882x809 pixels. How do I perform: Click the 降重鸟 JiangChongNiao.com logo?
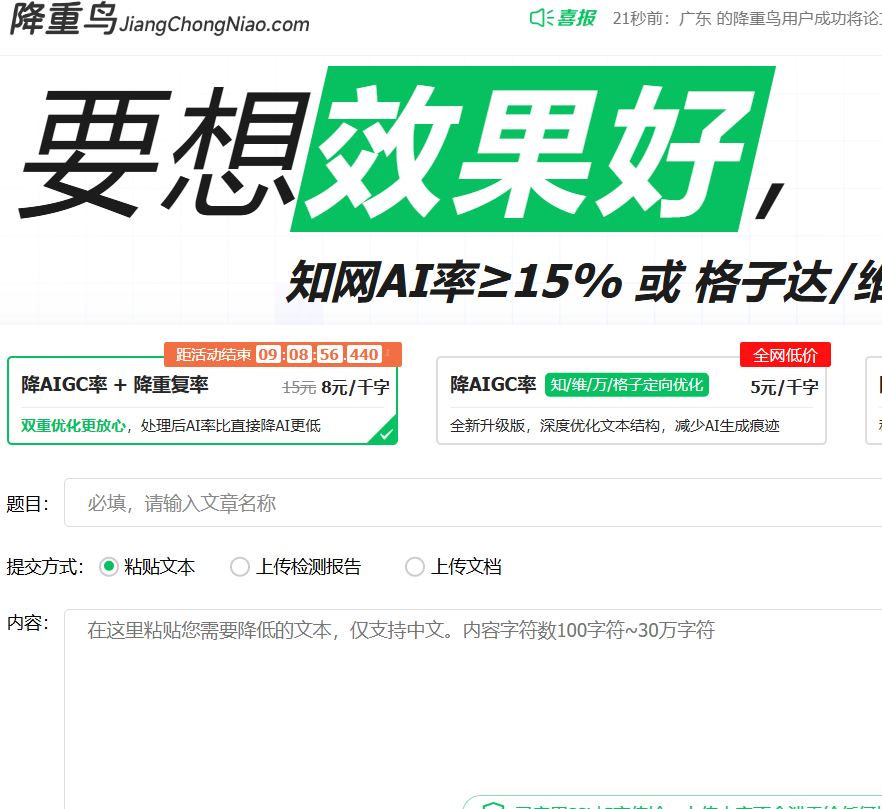click(159, 19)
